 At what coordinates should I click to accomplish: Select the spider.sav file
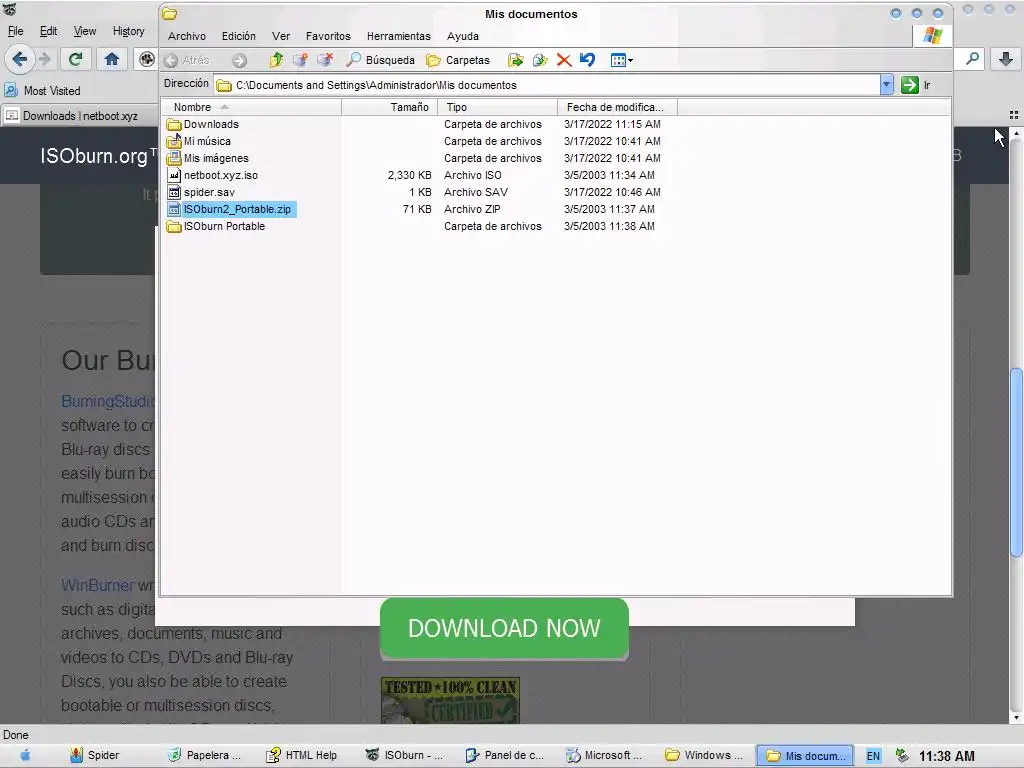click(201, 192)
